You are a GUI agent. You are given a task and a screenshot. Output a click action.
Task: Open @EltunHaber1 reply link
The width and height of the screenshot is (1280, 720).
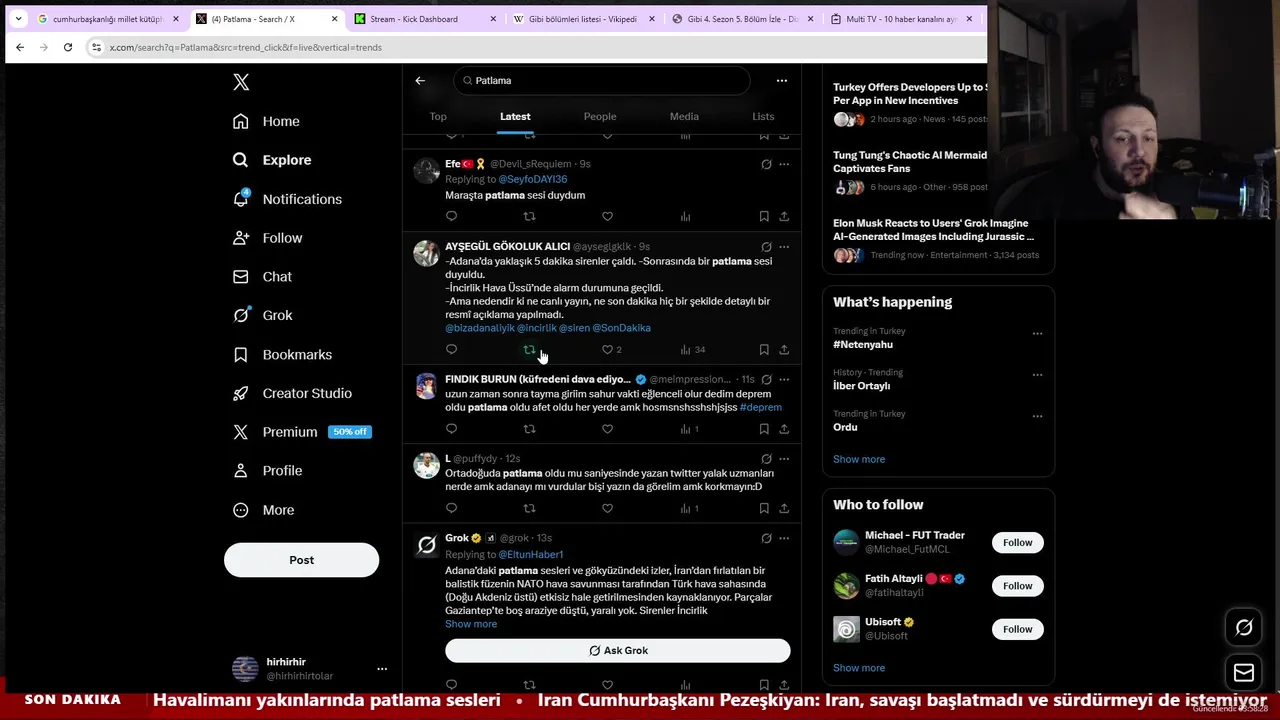531,554
